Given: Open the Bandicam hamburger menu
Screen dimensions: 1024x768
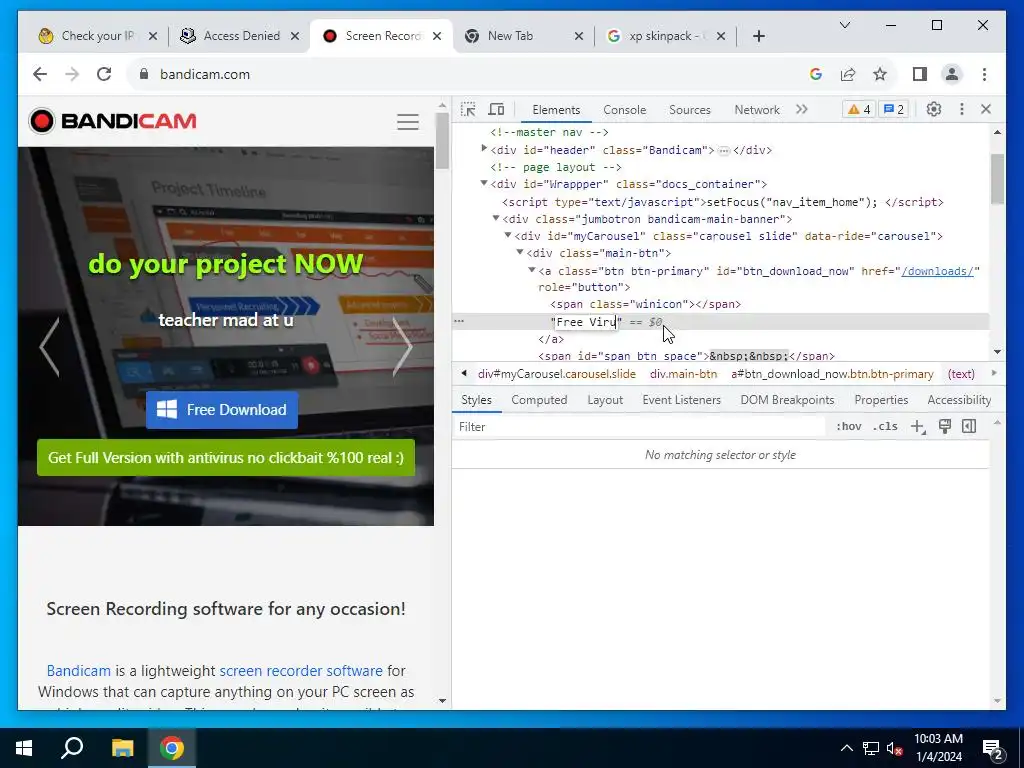Looking at the screenshot, I should [408, 121].
